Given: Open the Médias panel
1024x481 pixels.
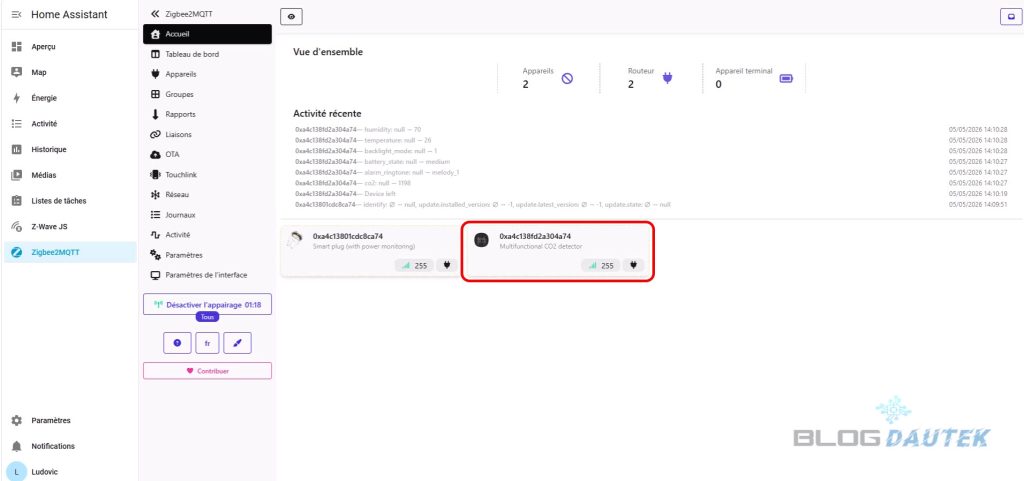Looking at the screenshot, I should point(70,175).
